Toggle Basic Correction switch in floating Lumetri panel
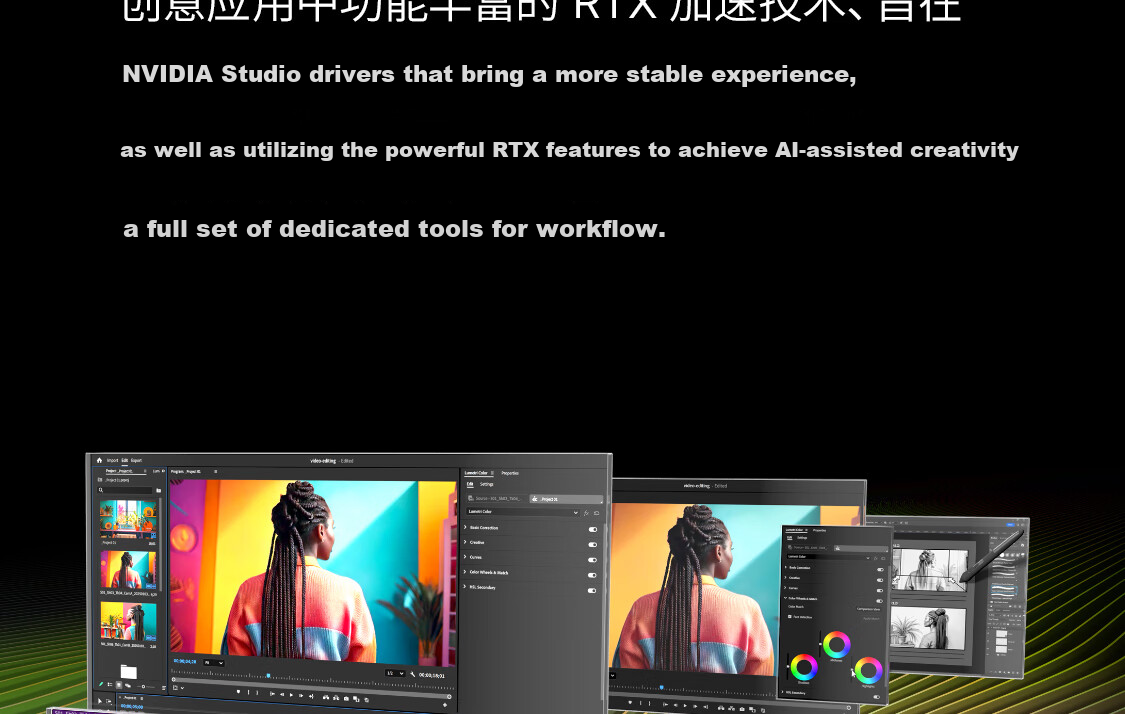1125x714 pixels. point(880,570)
